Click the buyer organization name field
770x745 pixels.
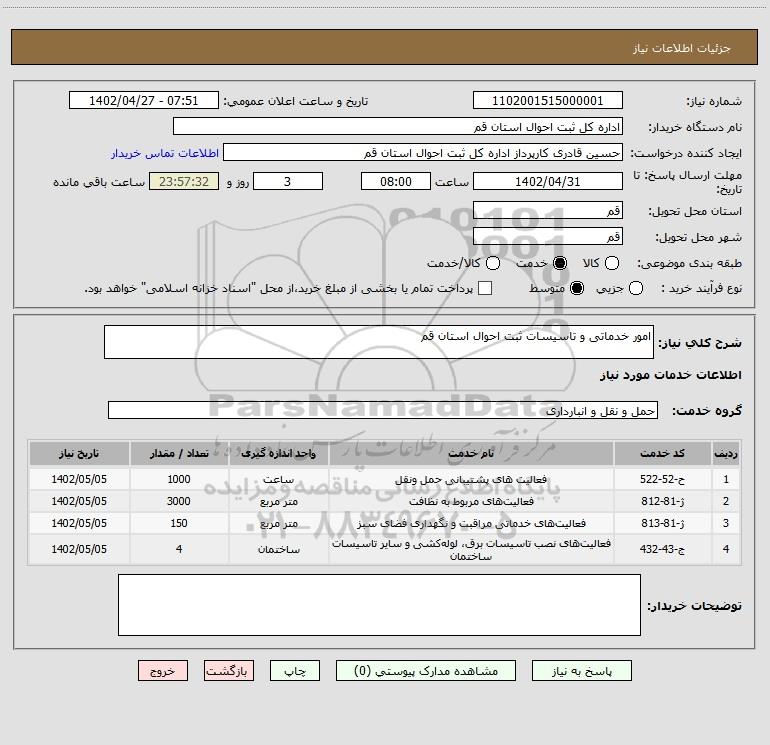pyautogui.click(x=398, y=127)
